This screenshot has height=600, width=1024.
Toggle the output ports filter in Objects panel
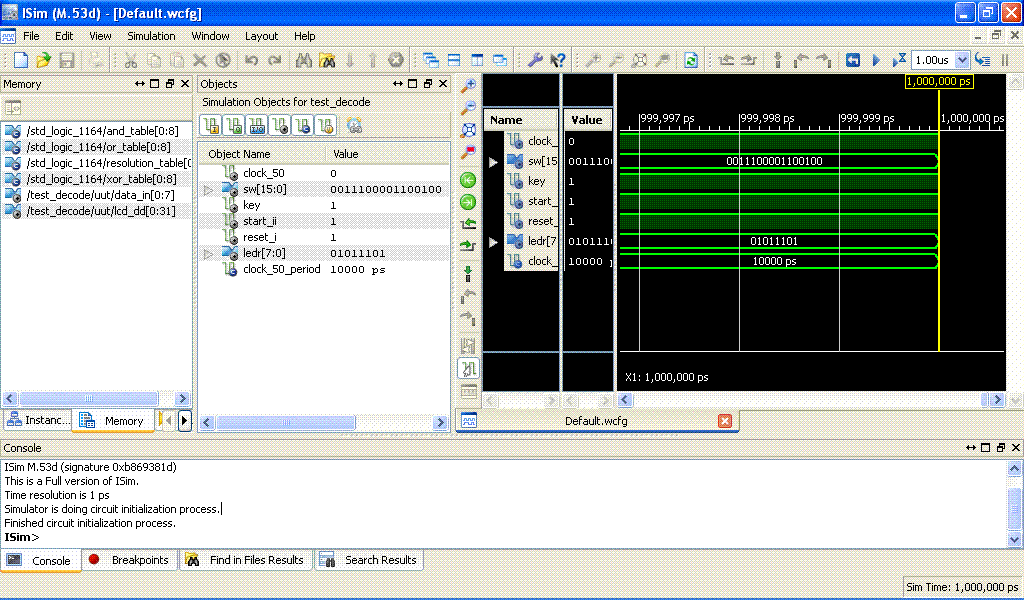(x=234, y=125)
